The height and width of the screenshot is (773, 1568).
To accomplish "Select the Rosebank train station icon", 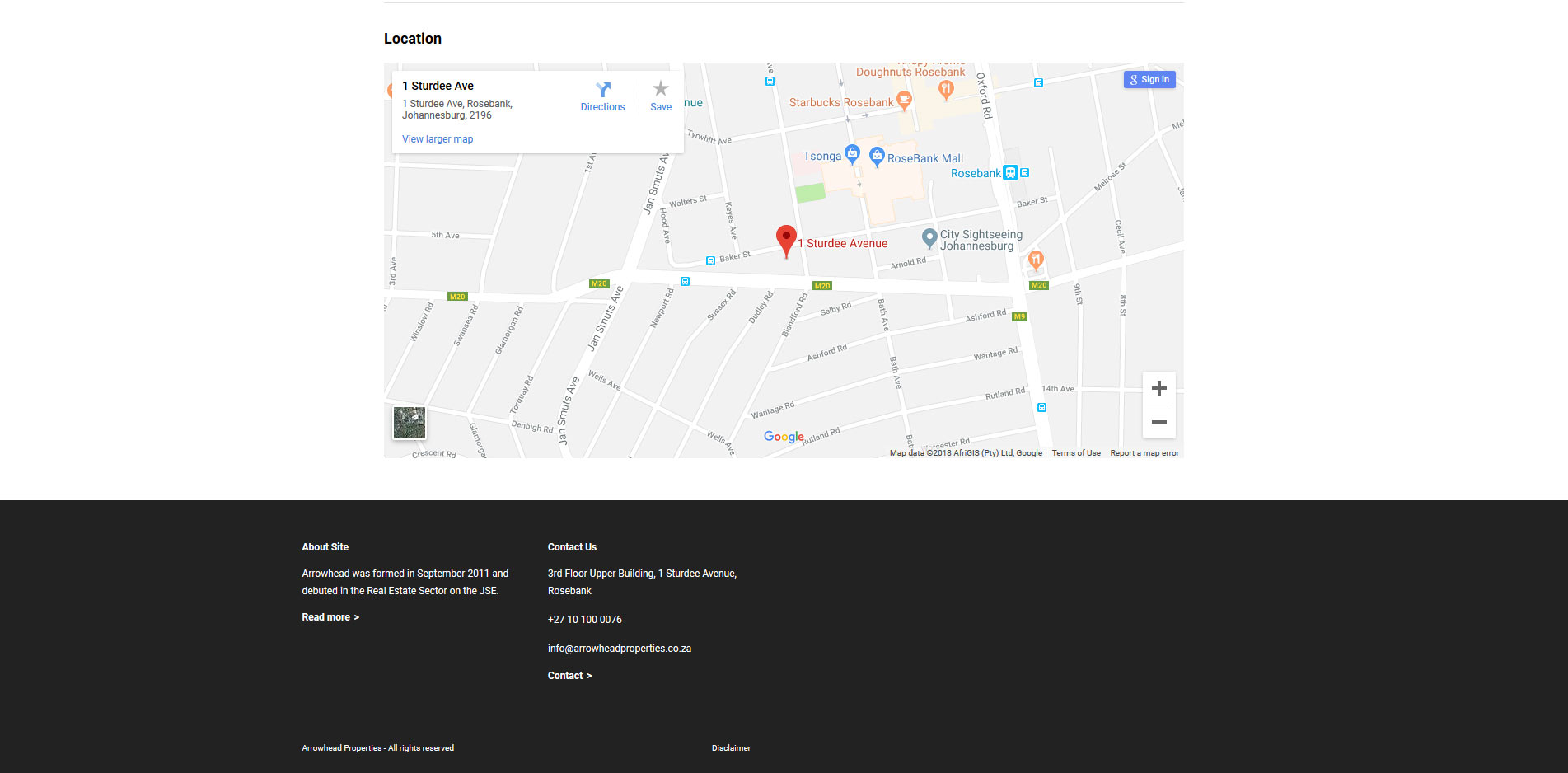I will pyautogui.click(x=1010, y=173).
